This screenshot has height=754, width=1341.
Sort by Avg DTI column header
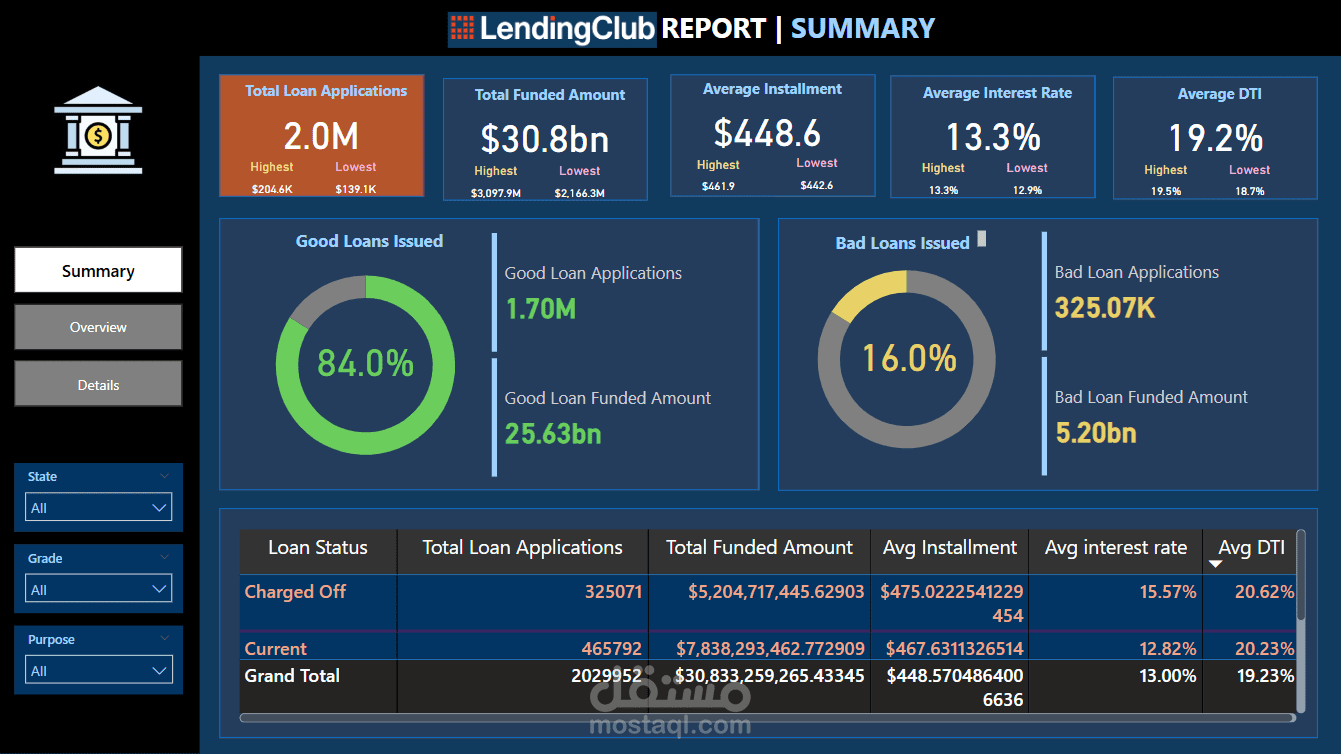1251,548
